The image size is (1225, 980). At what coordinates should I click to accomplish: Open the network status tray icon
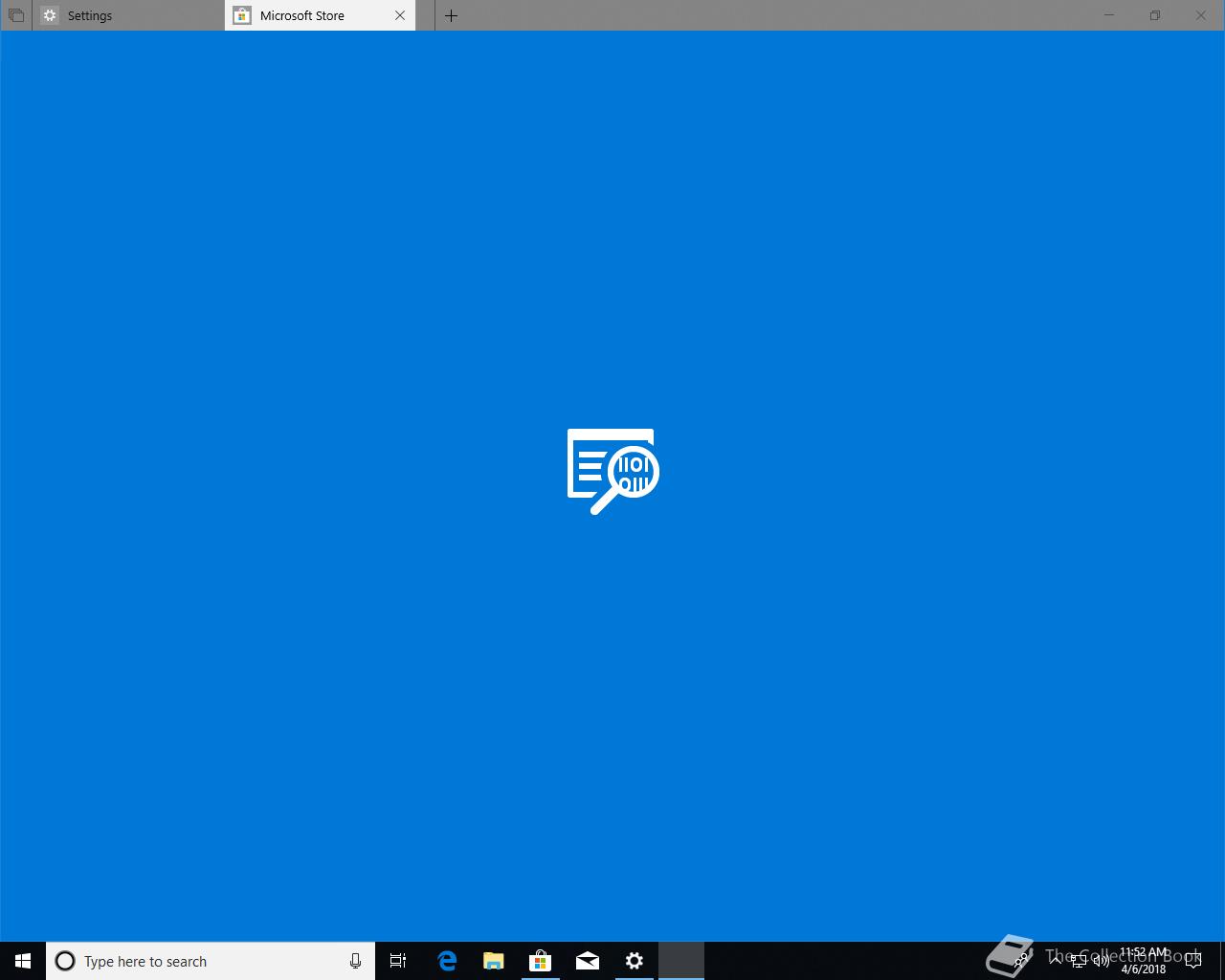pyautogui.click(x=1079, y=961)
